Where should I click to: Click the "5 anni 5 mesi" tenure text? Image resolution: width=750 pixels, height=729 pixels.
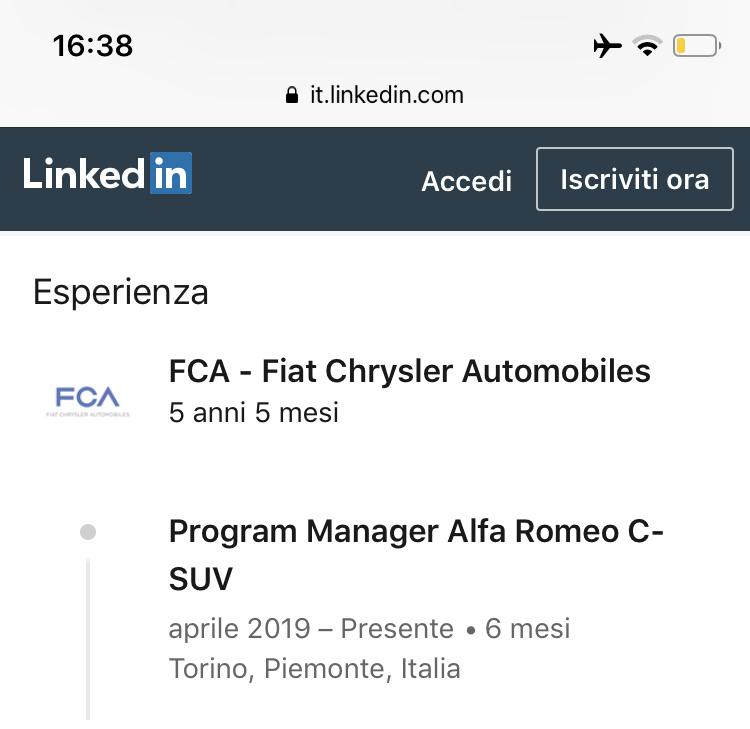tap(254, 412)
